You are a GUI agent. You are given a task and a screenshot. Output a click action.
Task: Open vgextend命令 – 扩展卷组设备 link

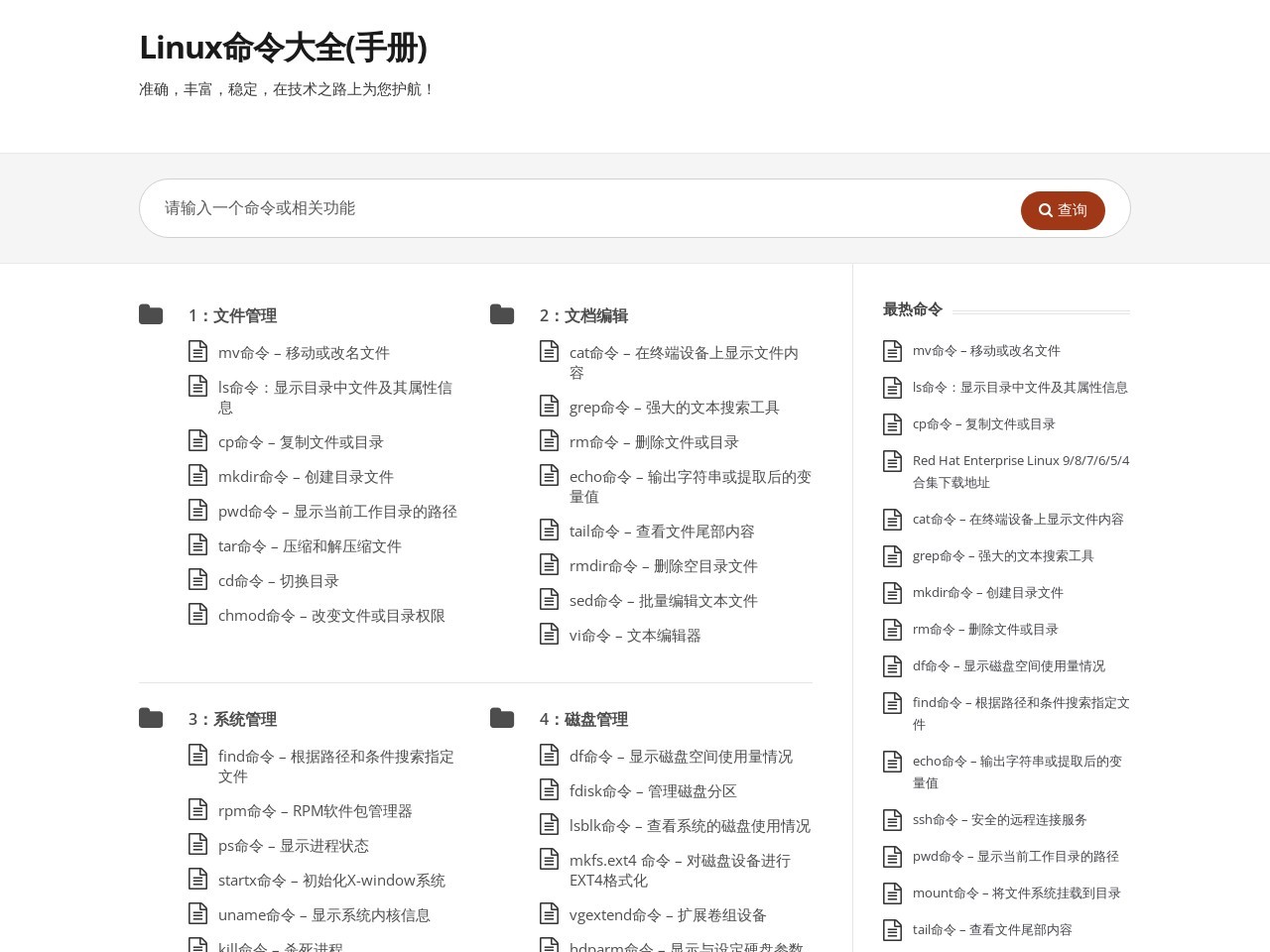[x=668, y=915]
